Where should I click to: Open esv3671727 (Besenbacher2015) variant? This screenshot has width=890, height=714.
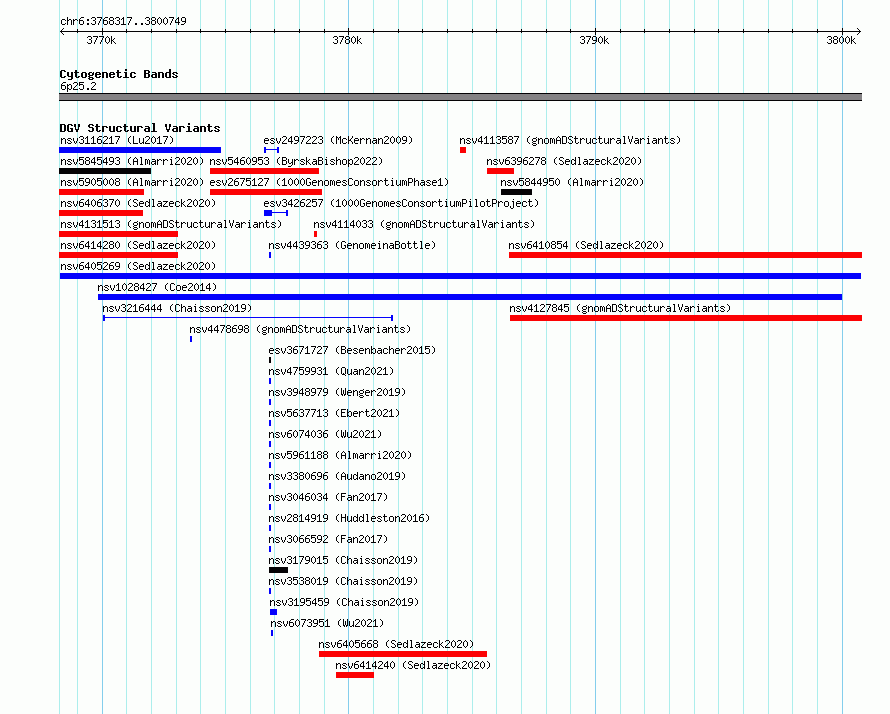352,350
